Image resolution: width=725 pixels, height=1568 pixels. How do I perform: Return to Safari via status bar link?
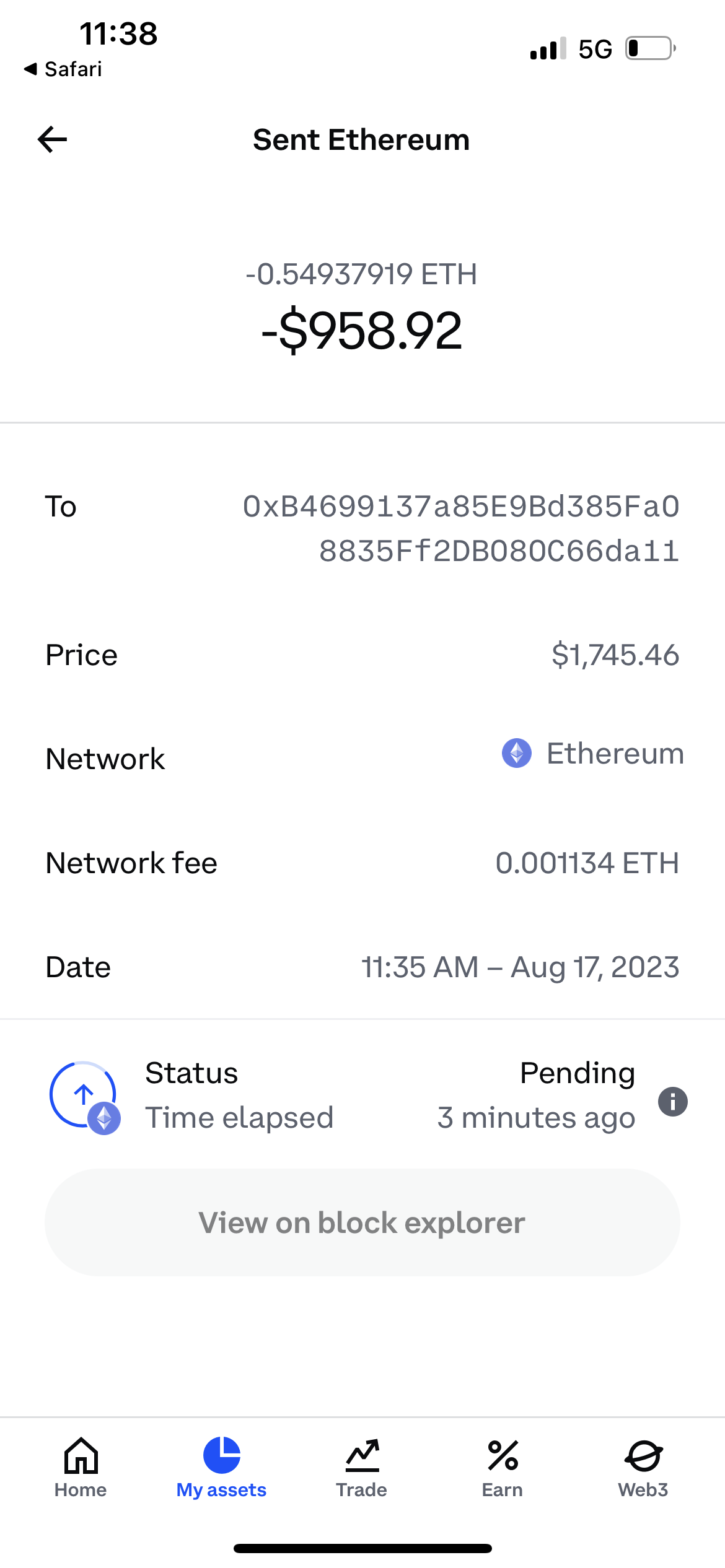point(63,69)
